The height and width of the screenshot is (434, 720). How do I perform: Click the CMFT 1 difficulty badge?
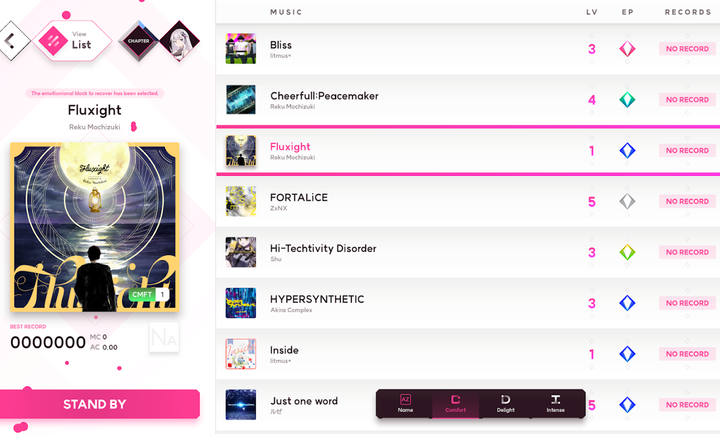[149, 294]
